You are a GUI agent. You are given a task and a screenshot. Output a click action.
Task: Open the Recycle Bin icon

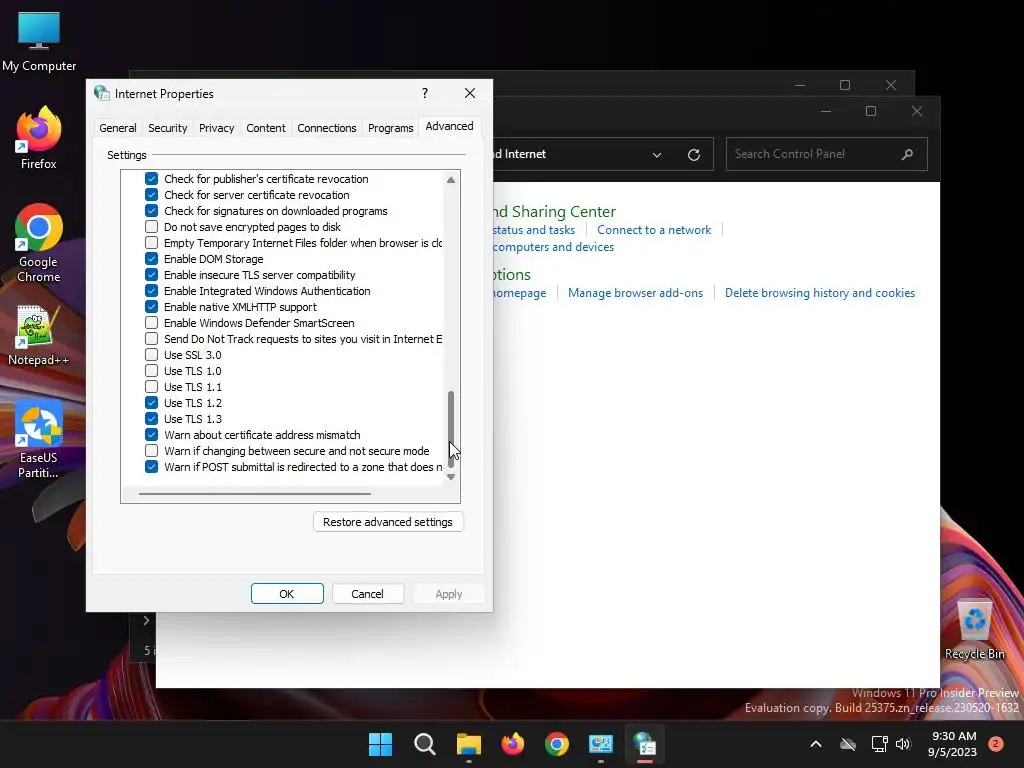click(974, 628)
